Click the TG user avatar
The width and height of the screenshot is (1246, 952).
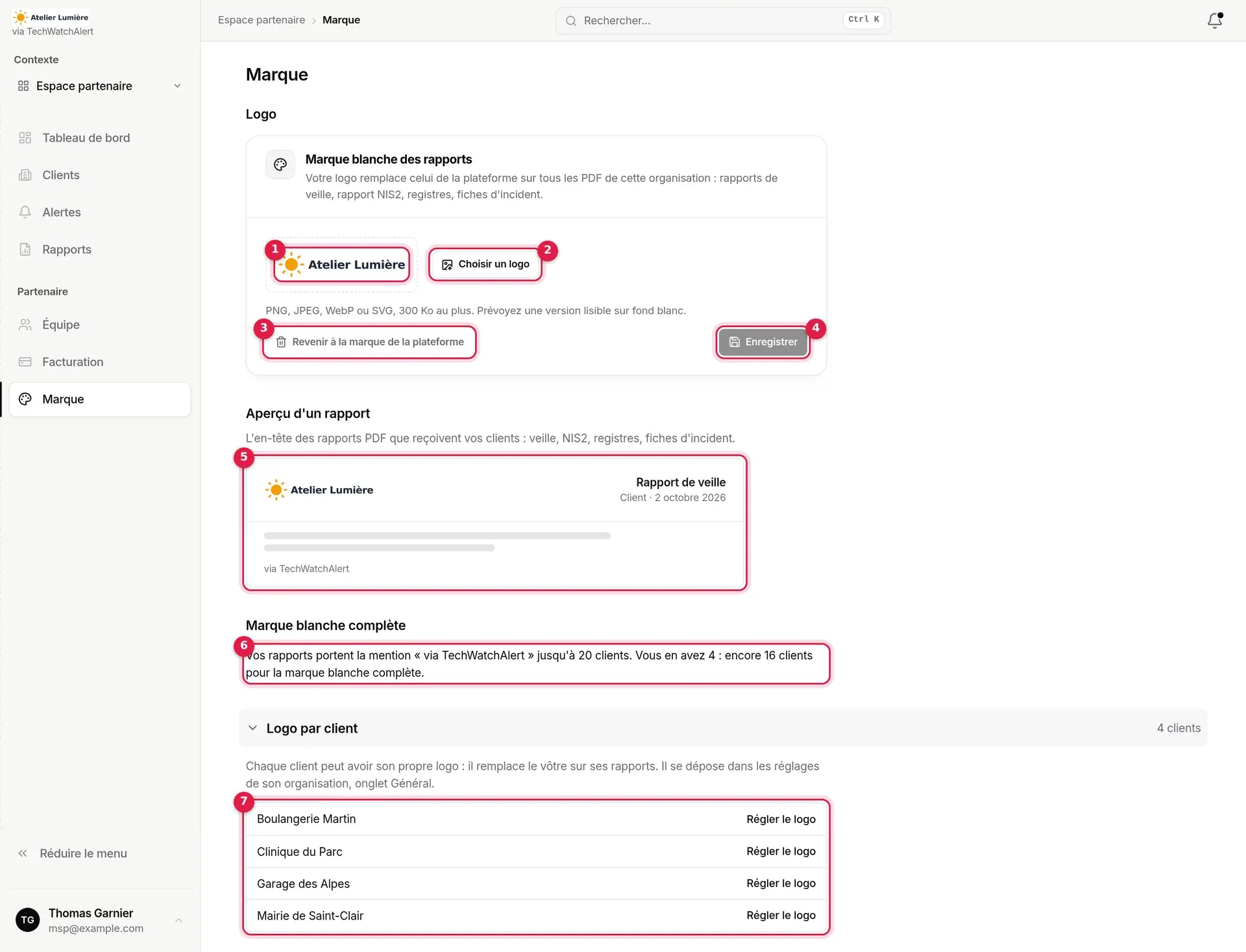27,920
